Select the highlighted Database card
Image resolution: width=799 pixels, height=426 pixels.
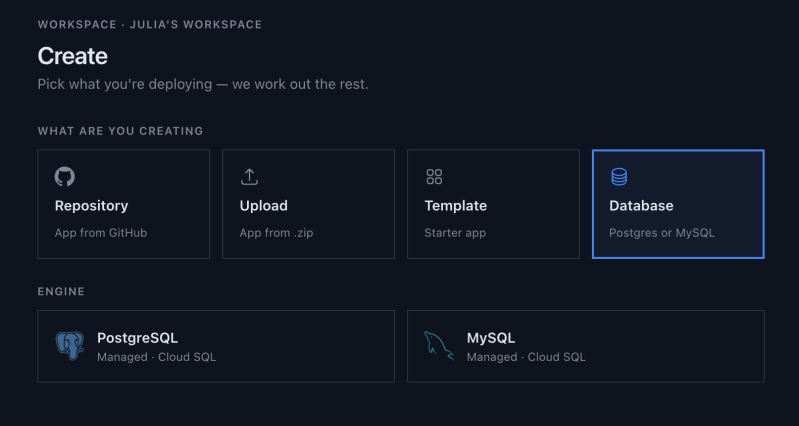click(678, 204)
